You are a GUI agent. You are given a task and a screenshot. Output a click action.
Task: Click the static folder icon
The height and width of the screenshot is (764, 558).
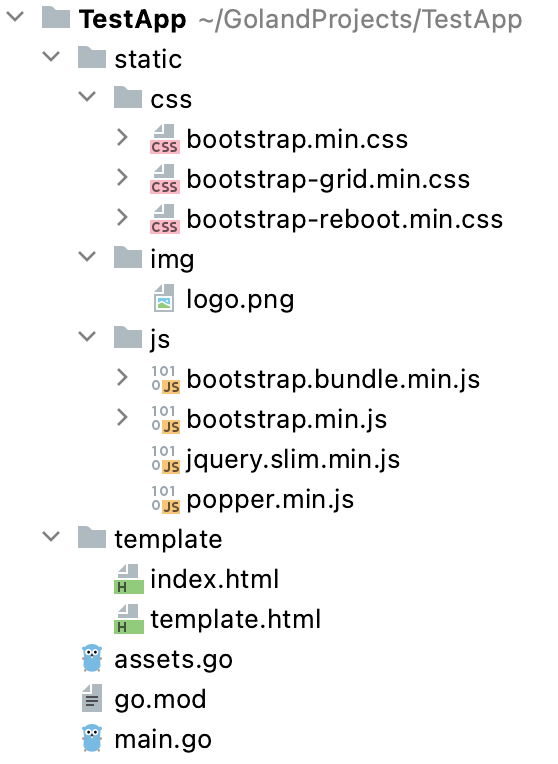[92, 57]
